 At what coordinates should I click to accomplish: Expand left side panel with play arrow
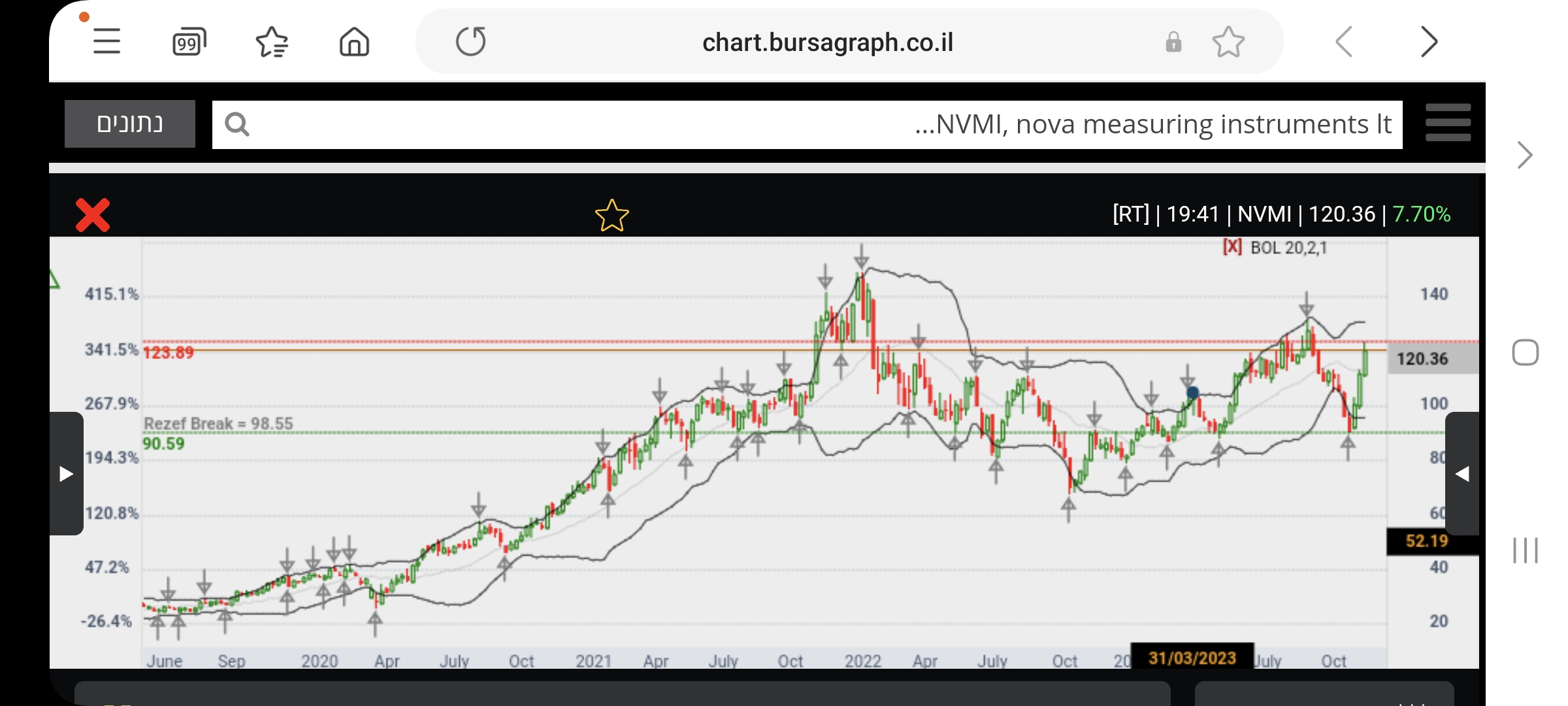[x=66, y=473]
